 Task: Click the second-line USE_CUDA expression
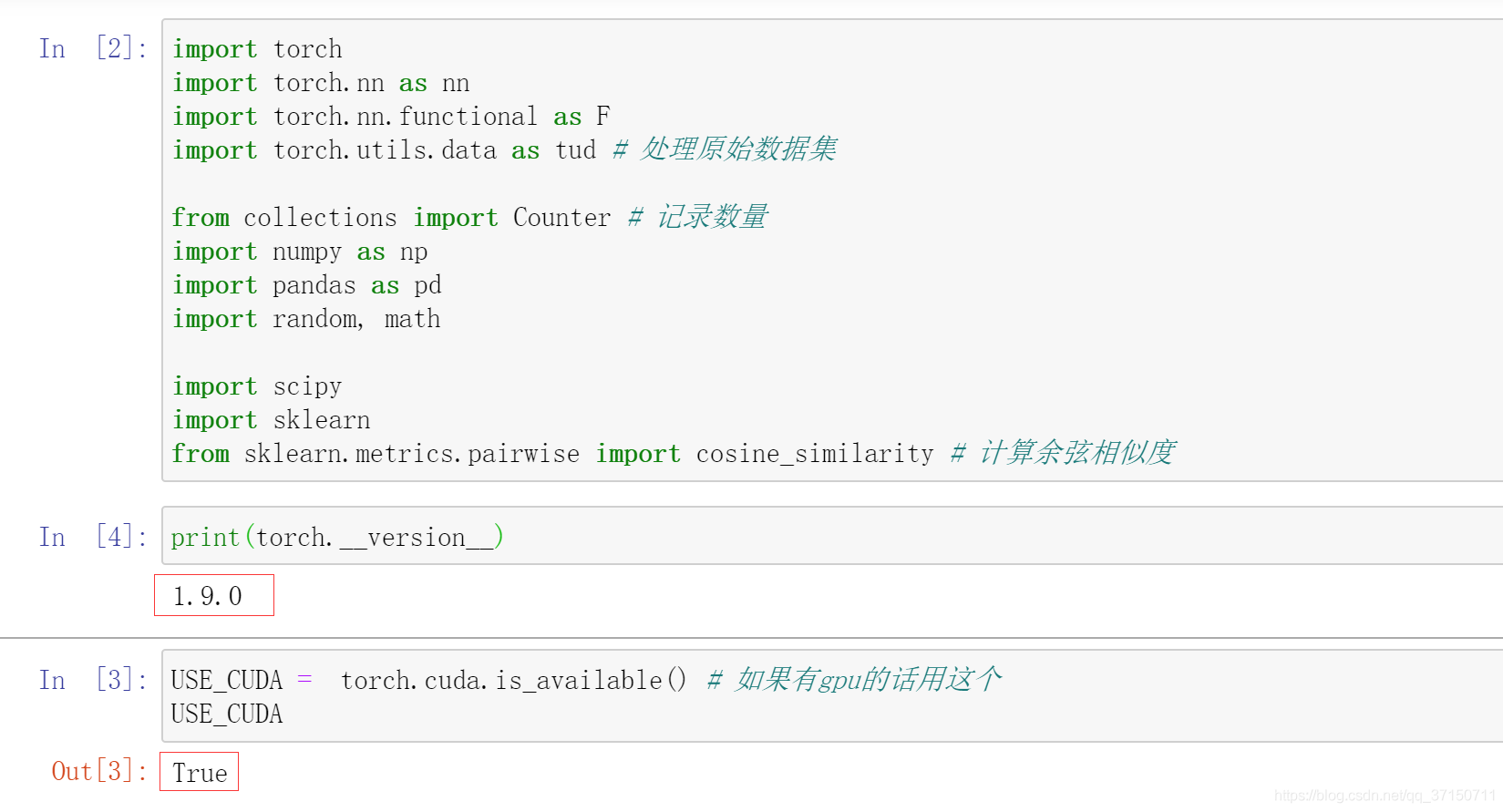(x=227, y=714)
